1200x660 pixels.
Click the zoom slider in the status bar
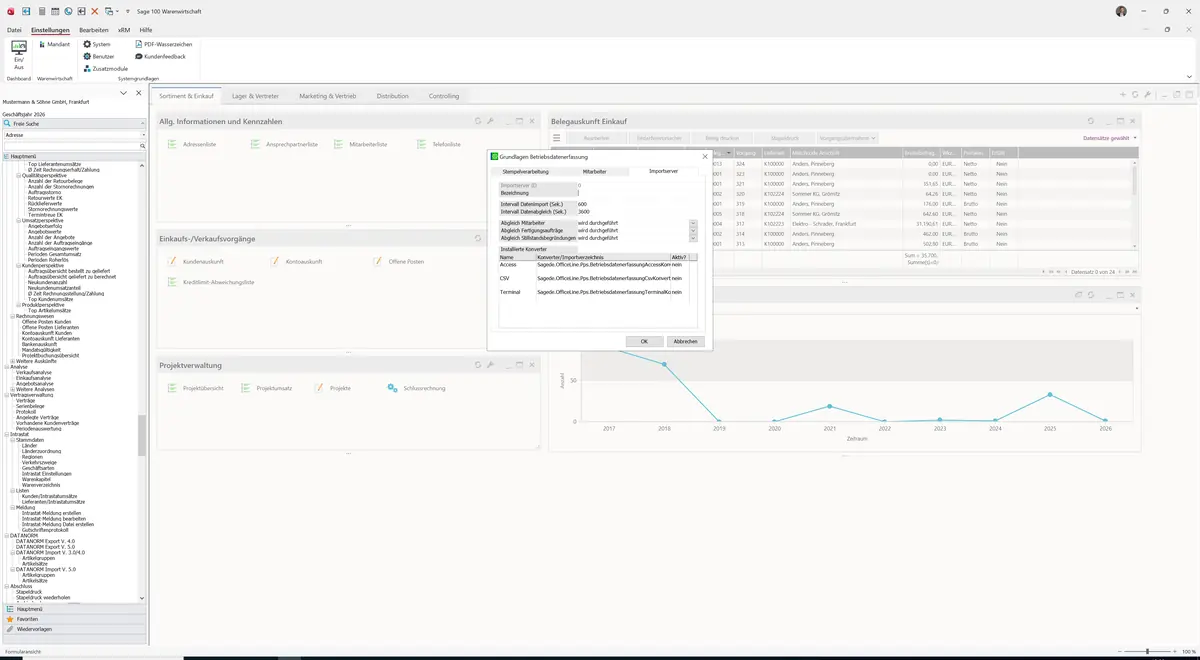click(x=1146, y=651)
